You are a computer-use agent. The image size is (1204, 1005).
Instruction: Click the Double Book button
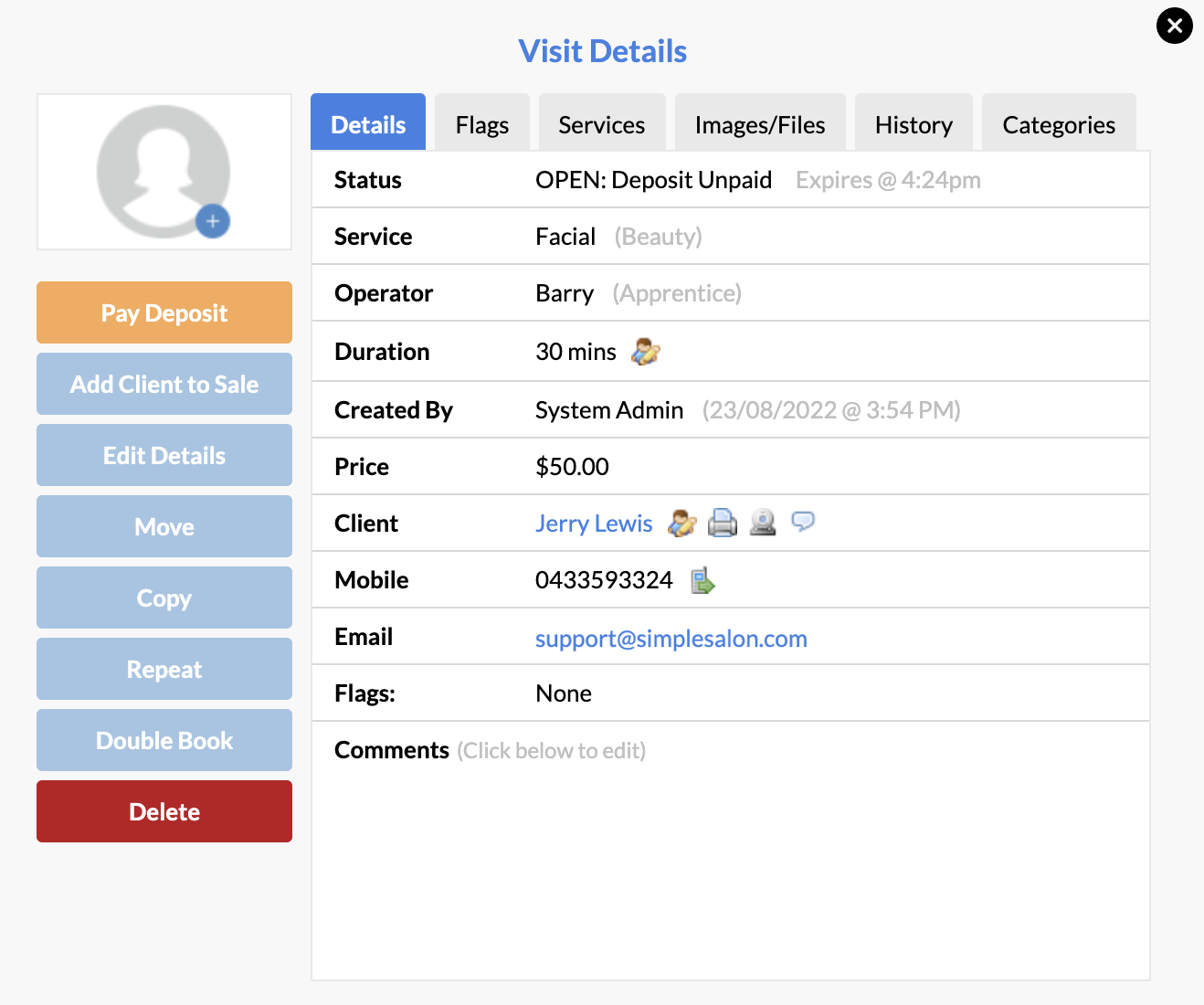point(164,740)
